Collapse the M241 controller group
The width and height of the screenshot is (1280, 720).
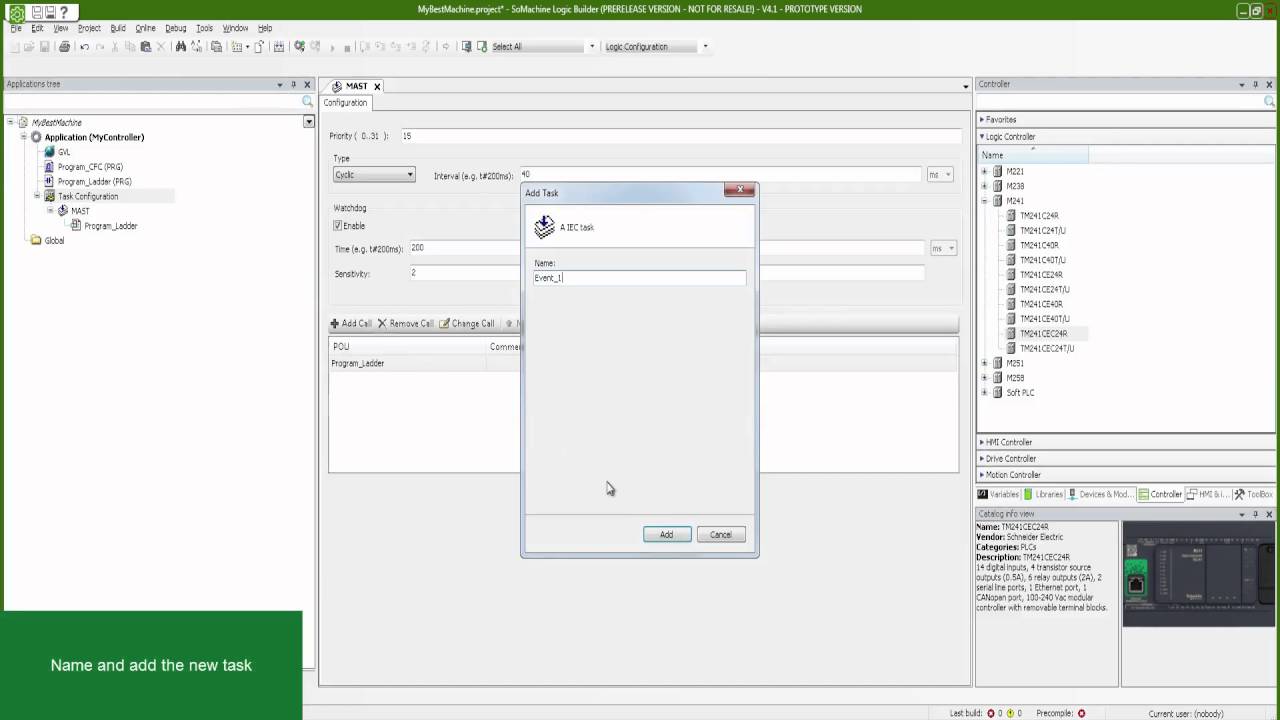click(984, 201)
